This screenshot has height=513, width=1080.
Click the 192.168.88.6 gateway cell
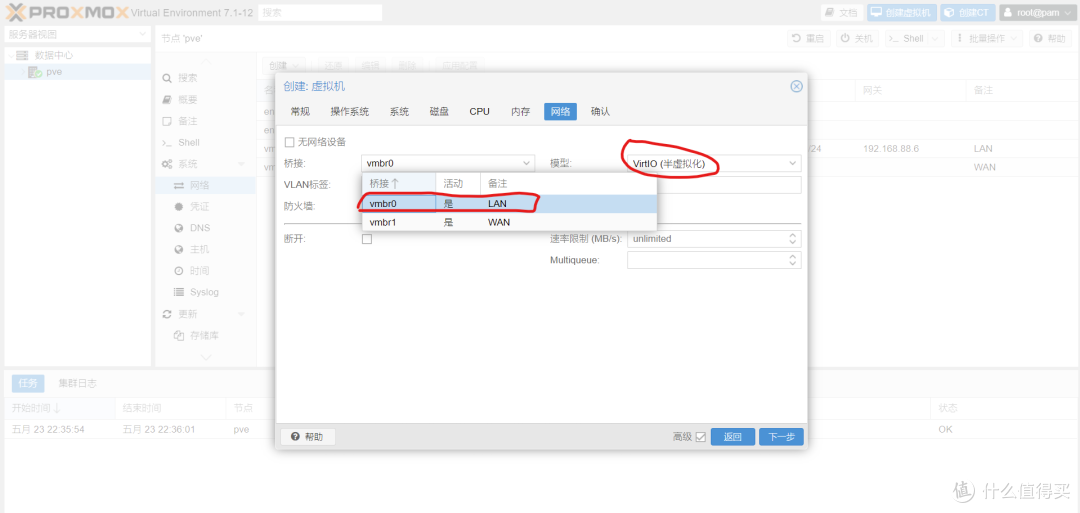pos(891,149)
